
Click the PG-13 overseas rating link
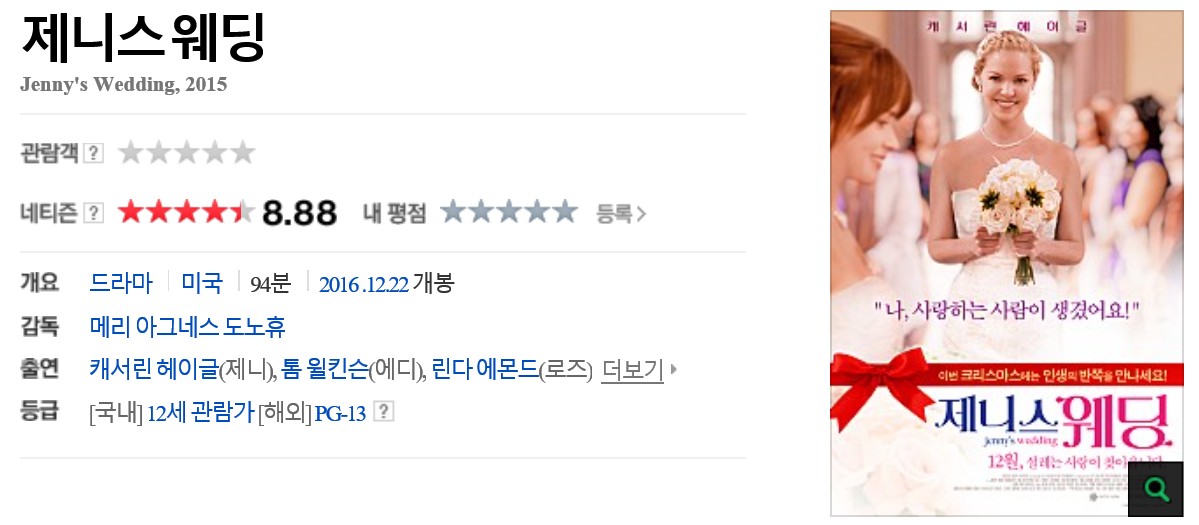[340, 413]
